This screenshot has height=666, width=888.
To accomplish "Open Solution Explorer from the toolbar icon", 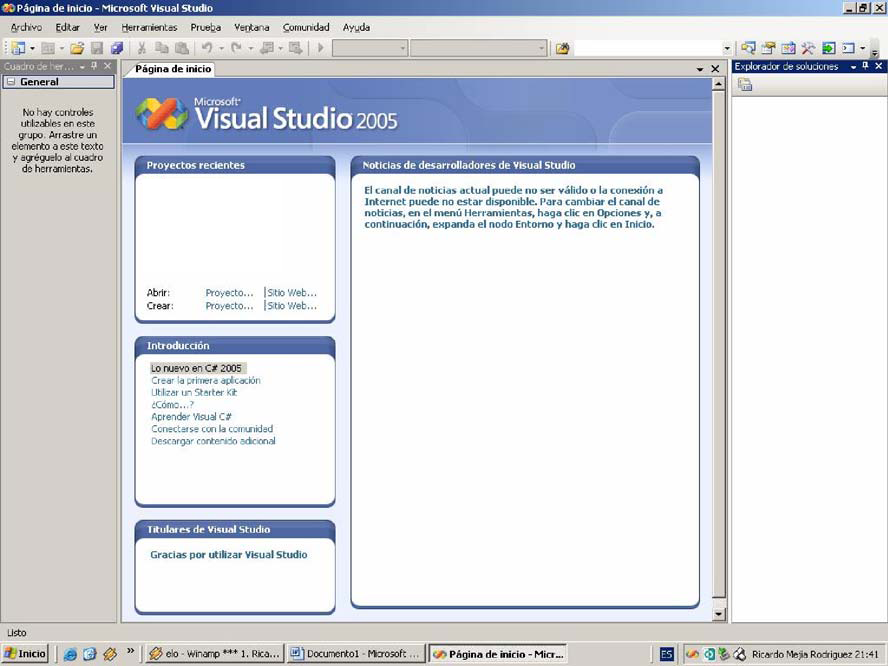I will pyautogui.click(x=748, y=49).
